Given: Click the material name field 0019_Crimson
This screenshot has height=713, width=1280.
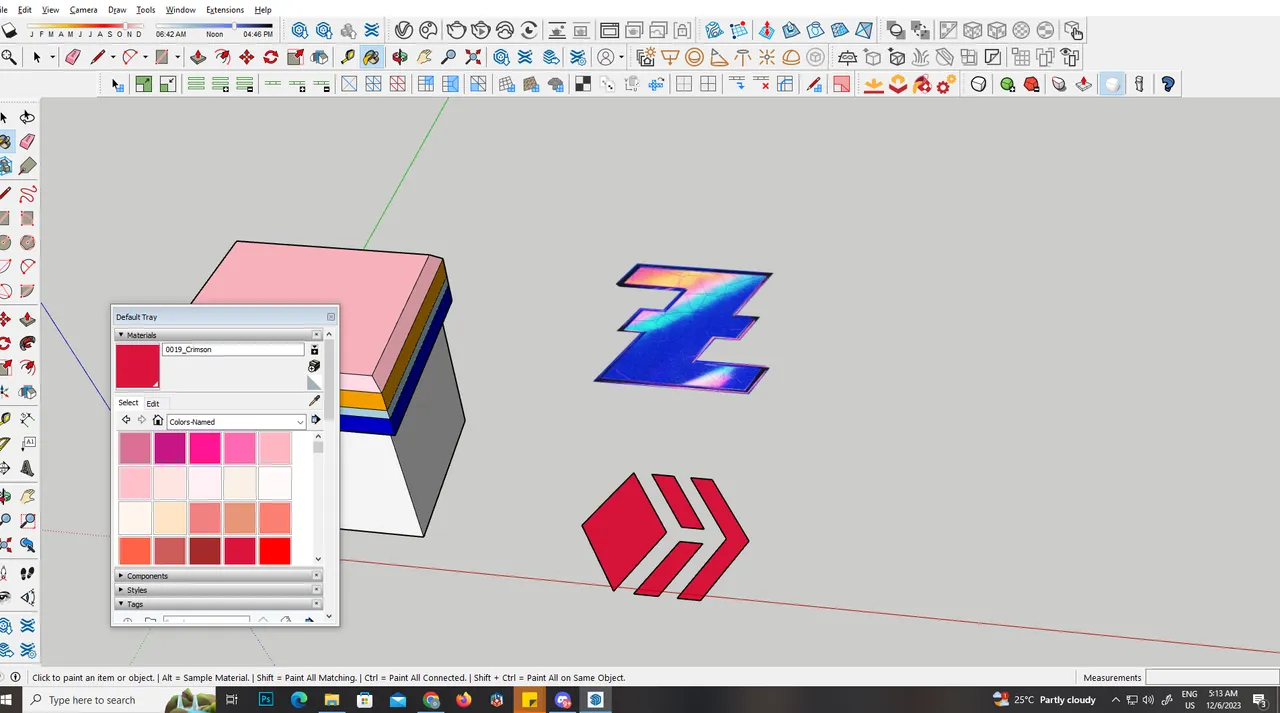Looking at the screenshot, I should [233, 350].
